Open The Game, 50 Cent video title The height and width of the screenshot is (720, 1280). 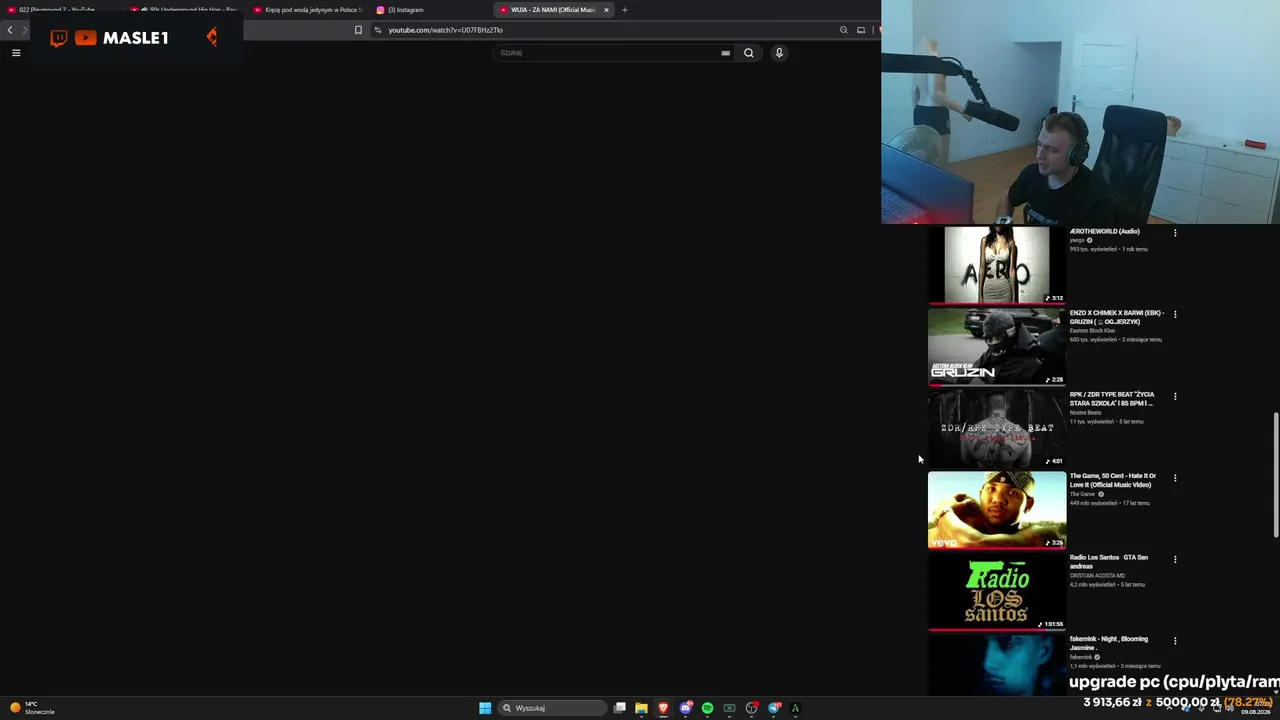point(1113,481)
